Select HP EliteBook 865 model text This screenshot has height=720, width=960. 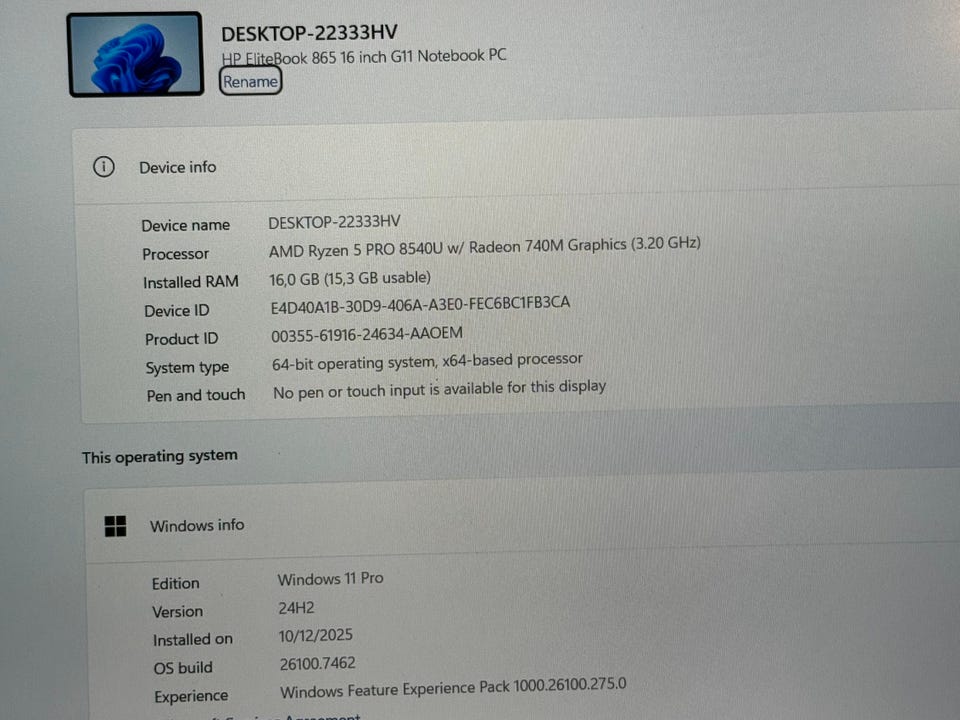tap(364, 57)
